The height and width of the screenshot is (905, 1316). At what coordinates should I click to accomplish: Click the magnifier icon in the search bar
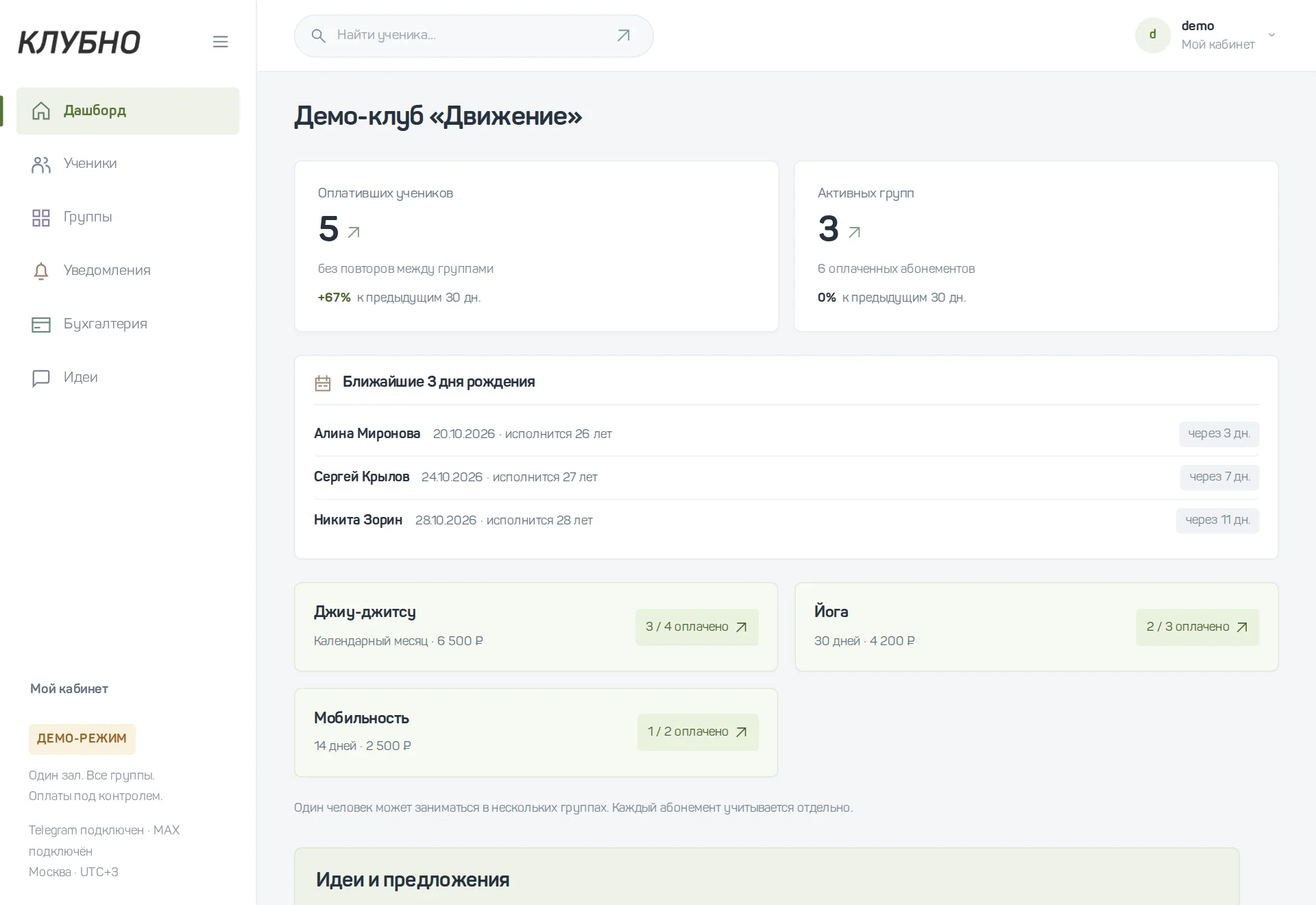point(318,36)
